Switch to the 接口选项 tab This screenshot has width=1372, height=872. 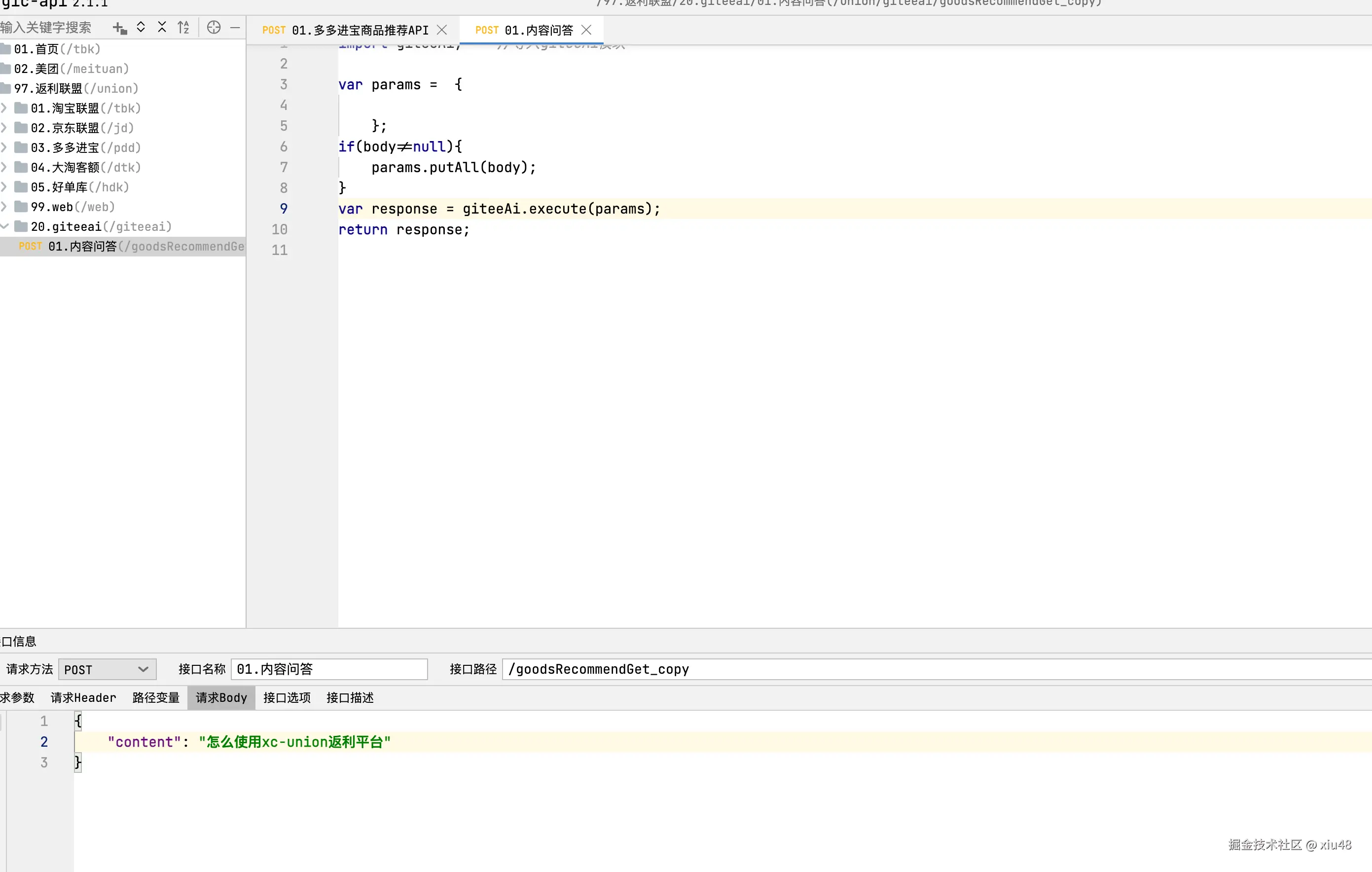pyautogui.click(x=287, y=697)
